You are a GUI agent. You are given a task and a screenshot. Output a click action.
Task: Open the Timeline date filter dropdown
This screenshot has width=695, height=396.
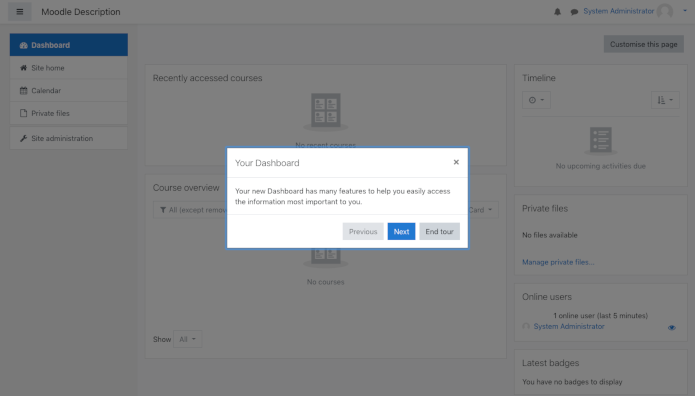tap(536, 100)
